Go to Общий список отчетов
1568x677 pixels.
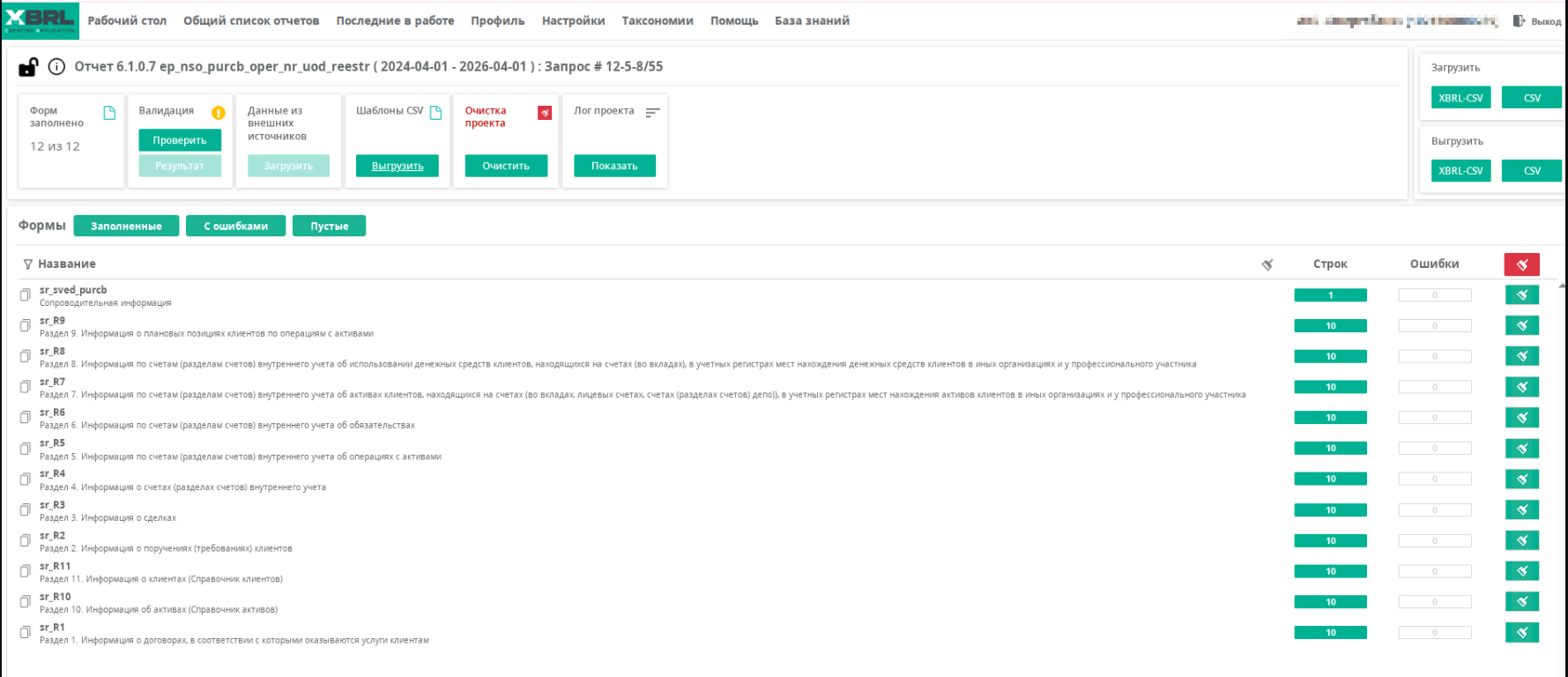click(x=251, y=21)
